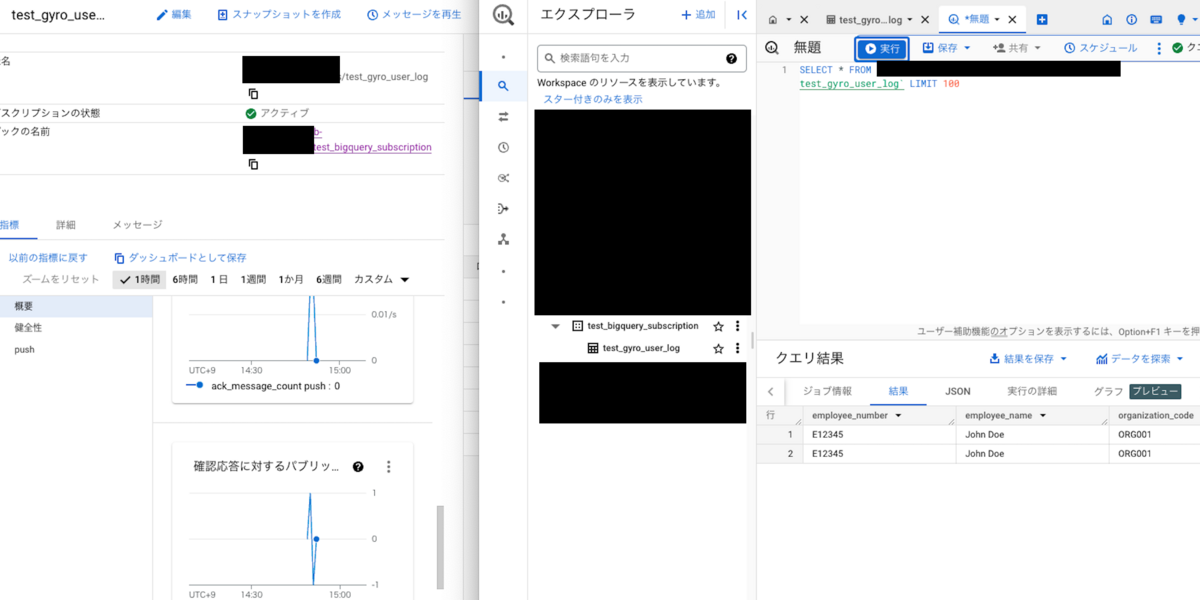Click 実行 to run the query
The width and height of the screenshot is (1200, 600).
point(882,48)
